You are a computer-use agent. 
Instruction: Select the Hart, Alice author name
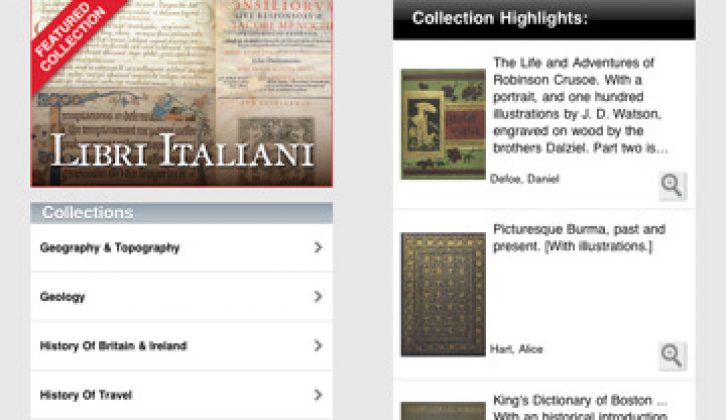tap(516, 349)
